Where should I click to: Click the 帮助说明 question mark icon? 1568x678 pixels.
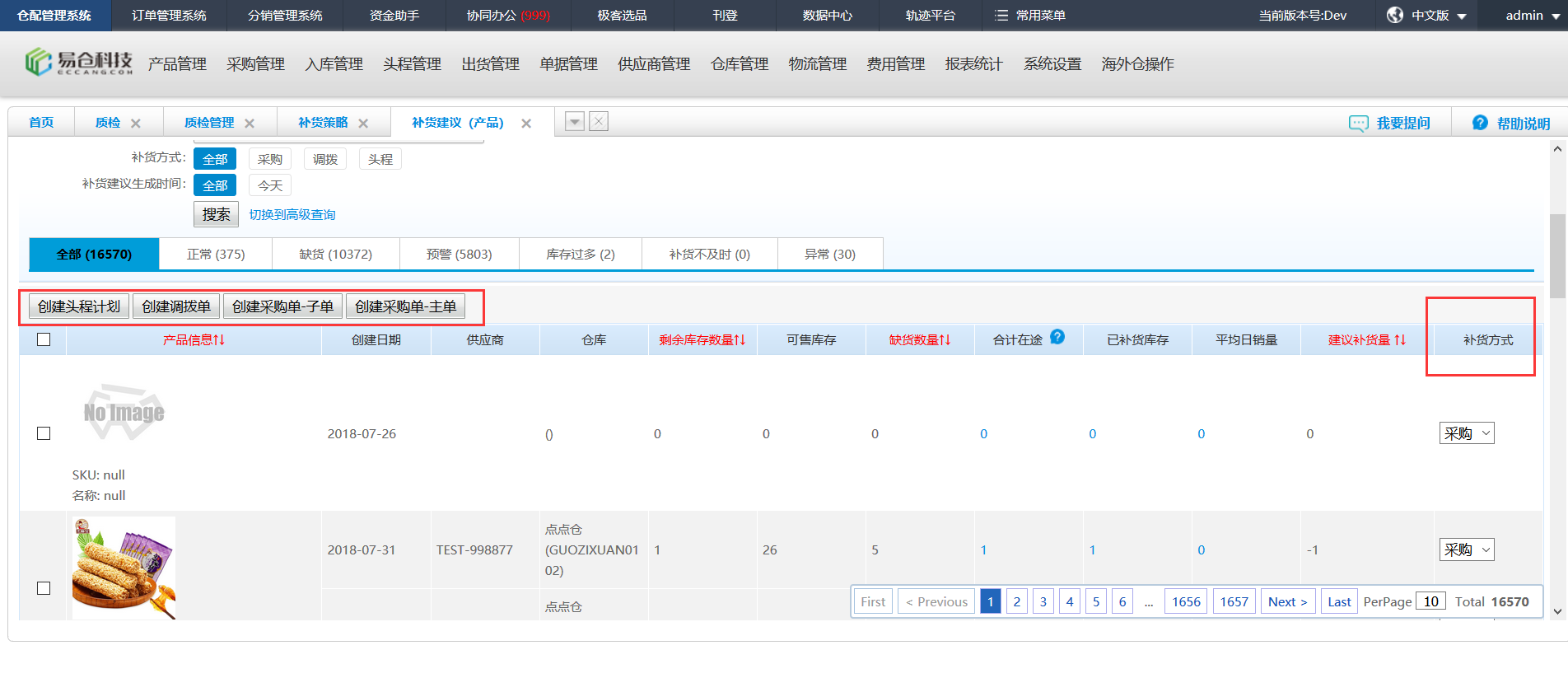pos(1480,123)
